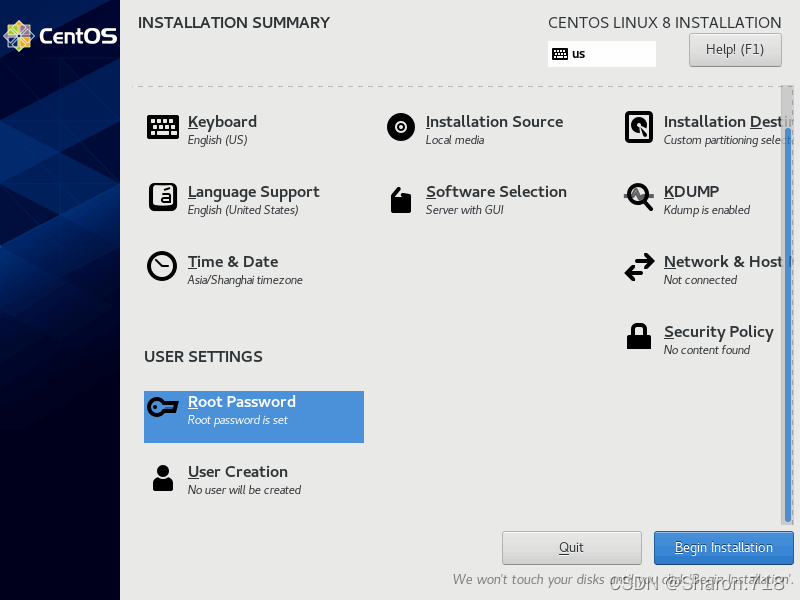800x600 pixels.
Task: Click the Installation Destination disk icon
Action: pyautogui.click(x=639, y=127)
